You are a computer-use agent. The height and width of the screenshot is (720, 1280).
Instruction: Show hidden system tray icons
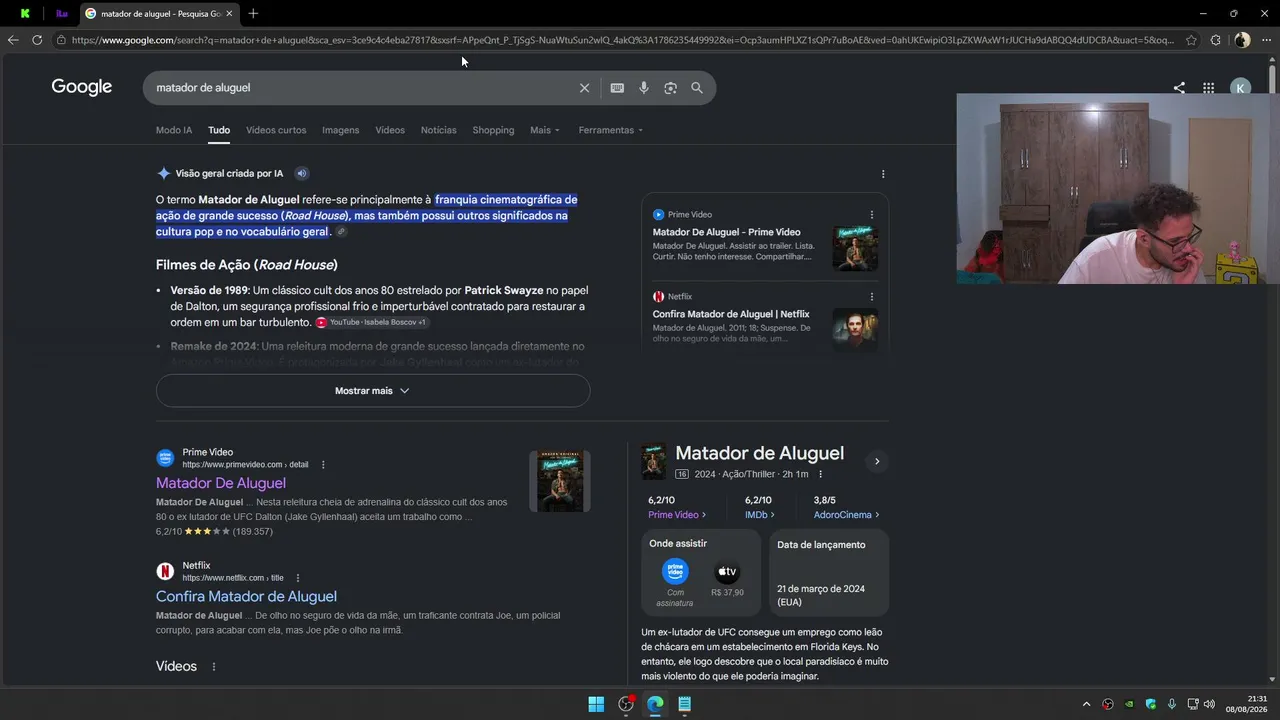(x=1087, y=704)
